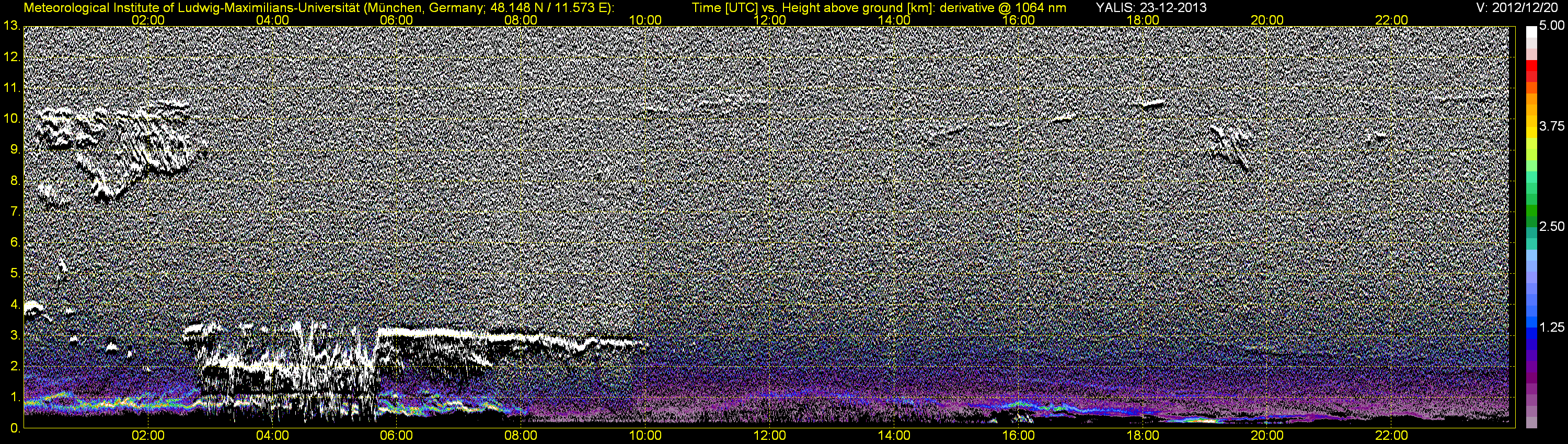Click the 12:00 label on the bottom time axis
Image resolution: width=1568 pixels, height=444 pixels.
point(769,436)
